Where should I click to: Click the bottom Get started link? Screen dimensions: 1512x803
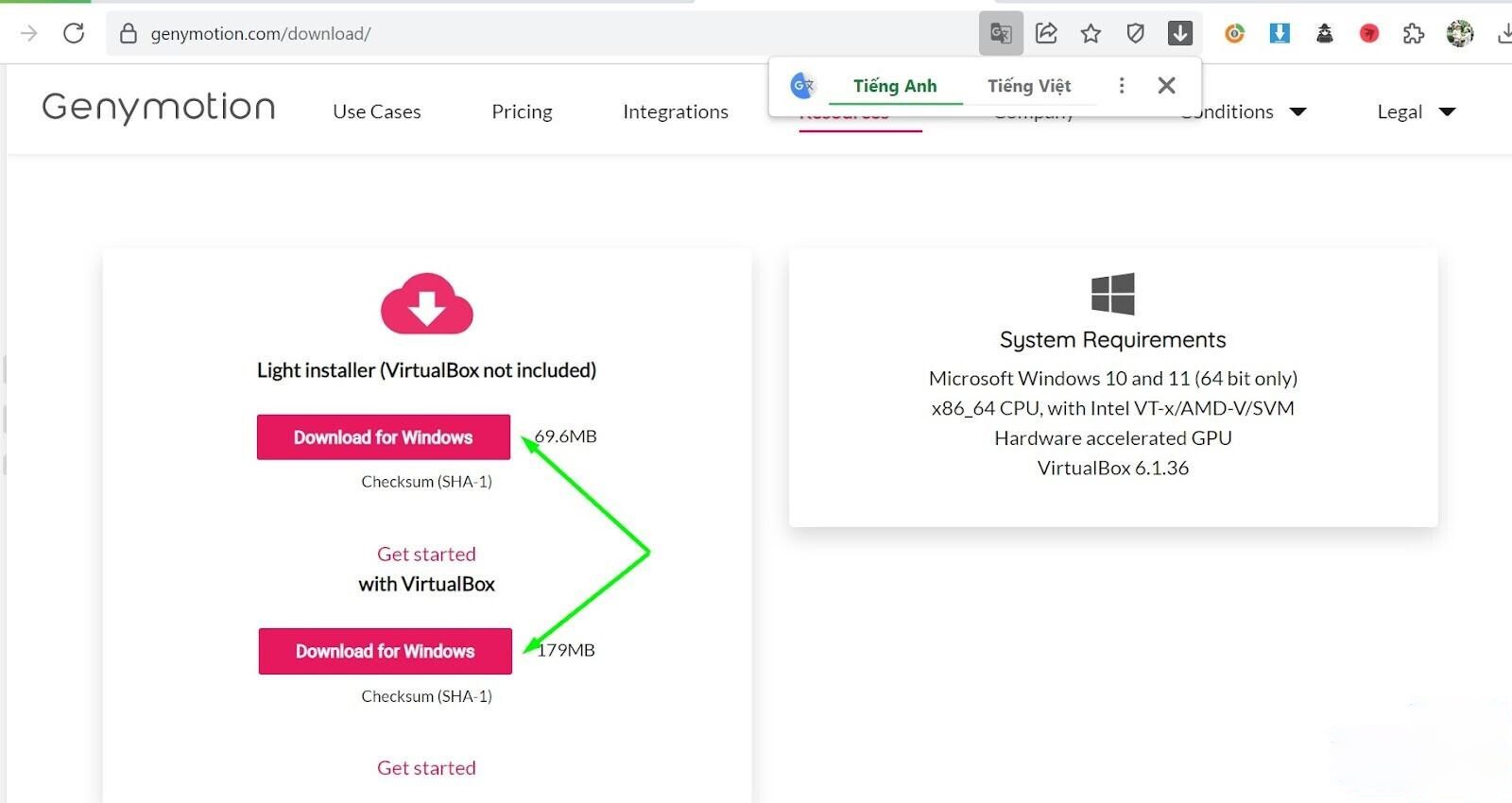[x=426, y=768]
